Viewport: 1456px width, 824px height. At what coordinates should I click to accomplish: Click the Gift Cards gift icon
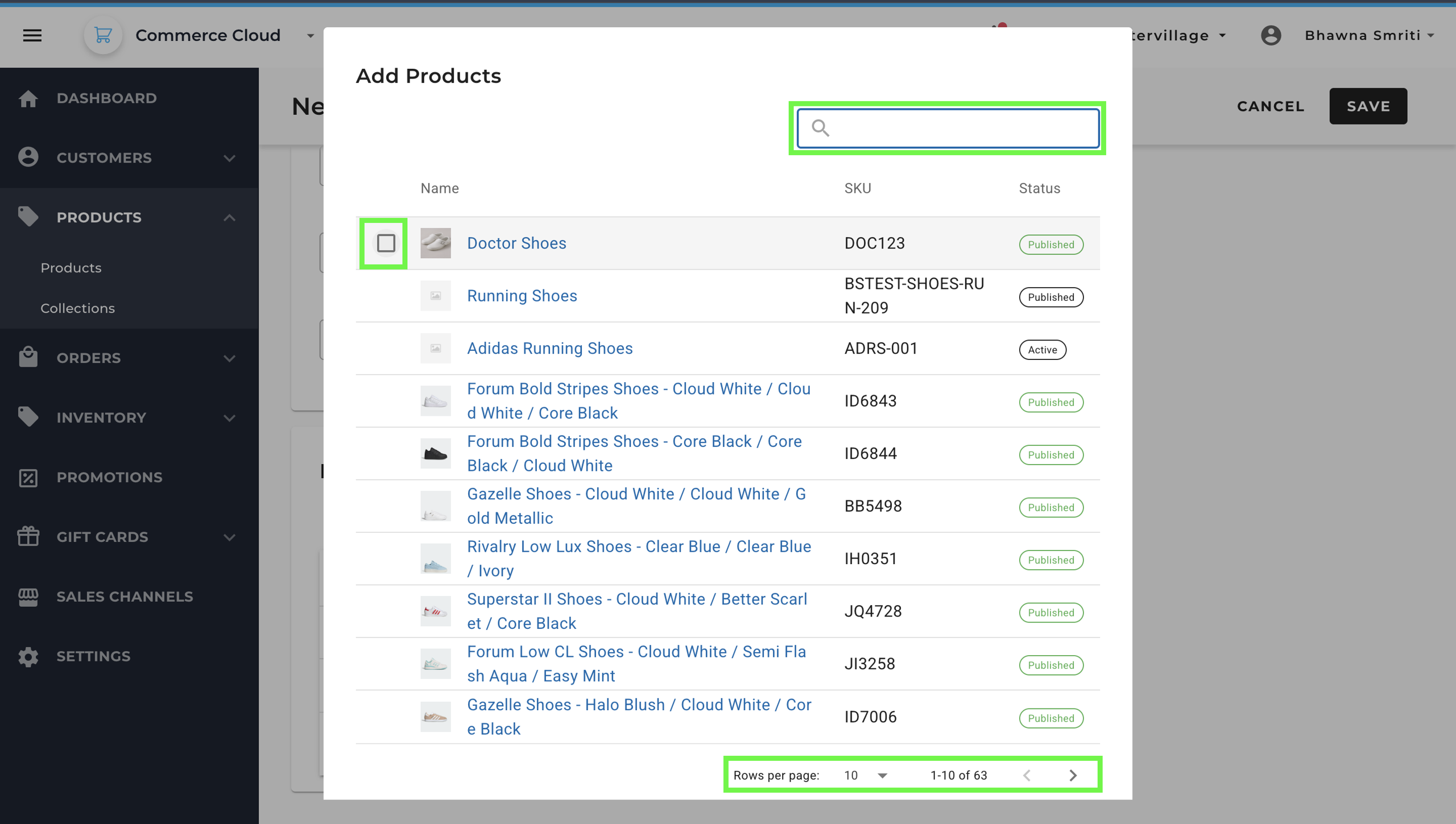(x=28, y=537)
